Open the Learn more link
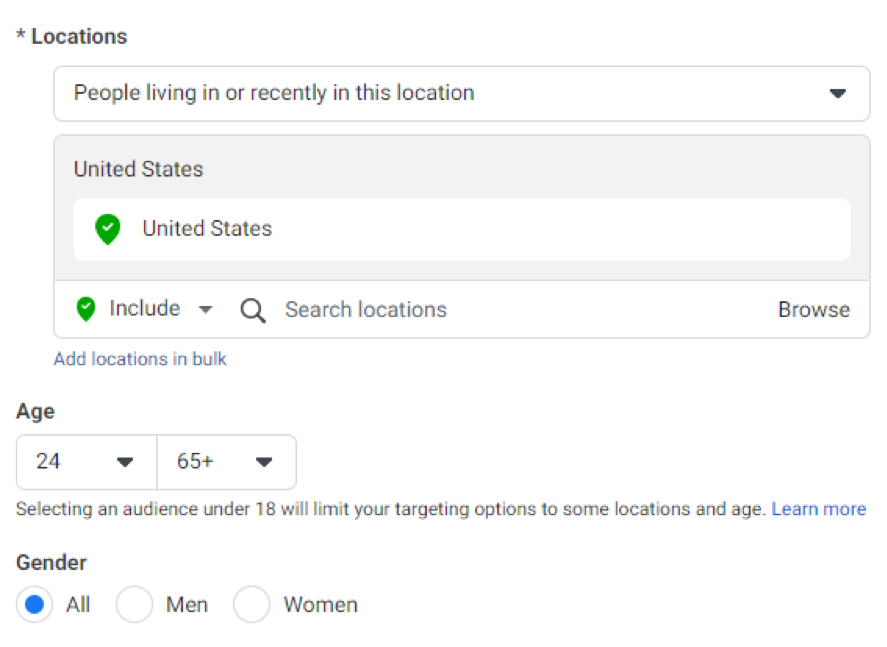The width and height of the screenshot is (887, 647). point(818,509)
